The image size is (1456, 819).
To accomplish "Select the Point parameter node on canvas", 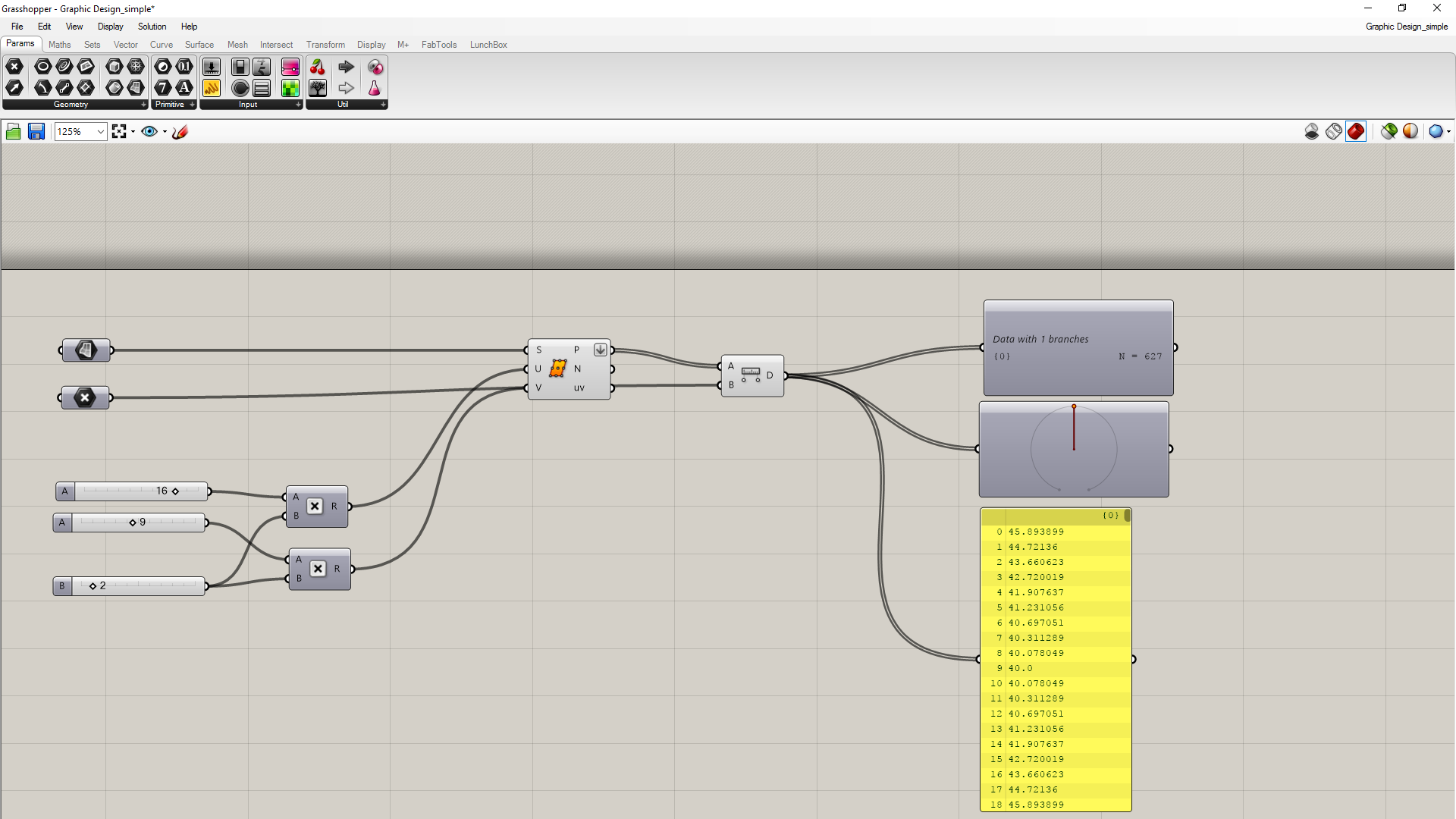I will click(85, 397).
